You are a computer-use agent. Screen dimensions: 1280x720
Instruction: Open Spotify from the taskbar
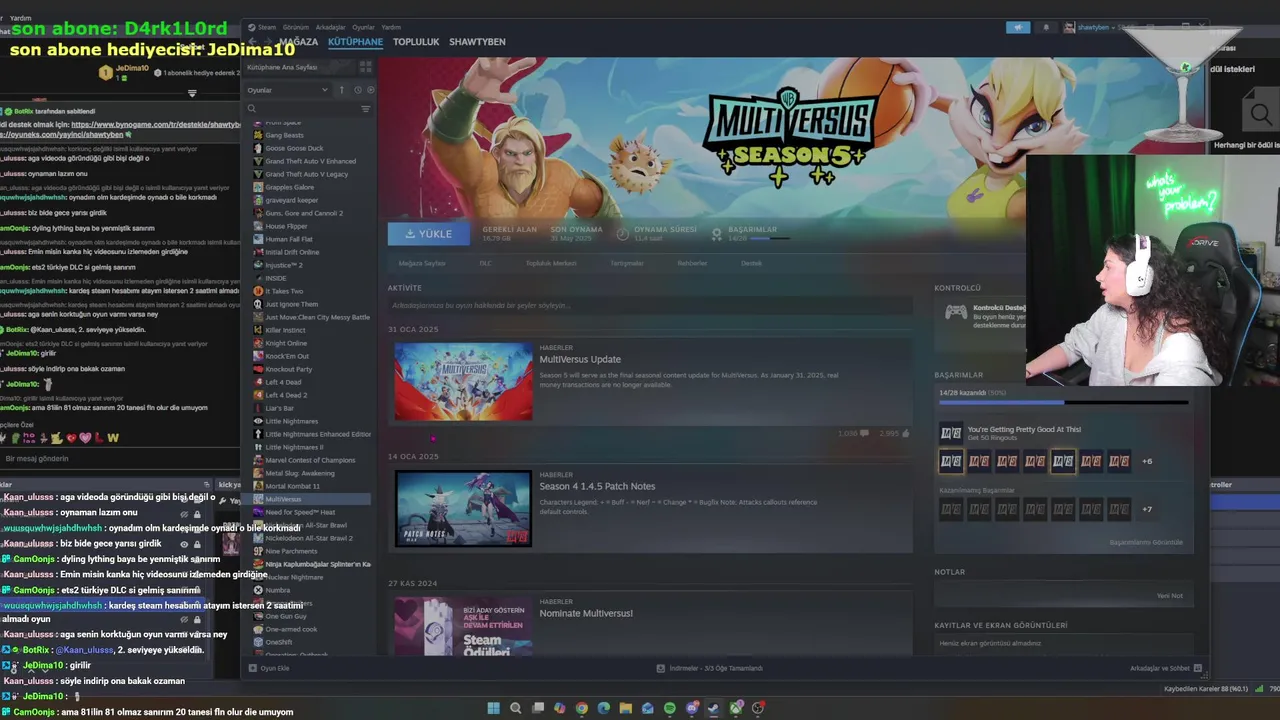(669, 708)
